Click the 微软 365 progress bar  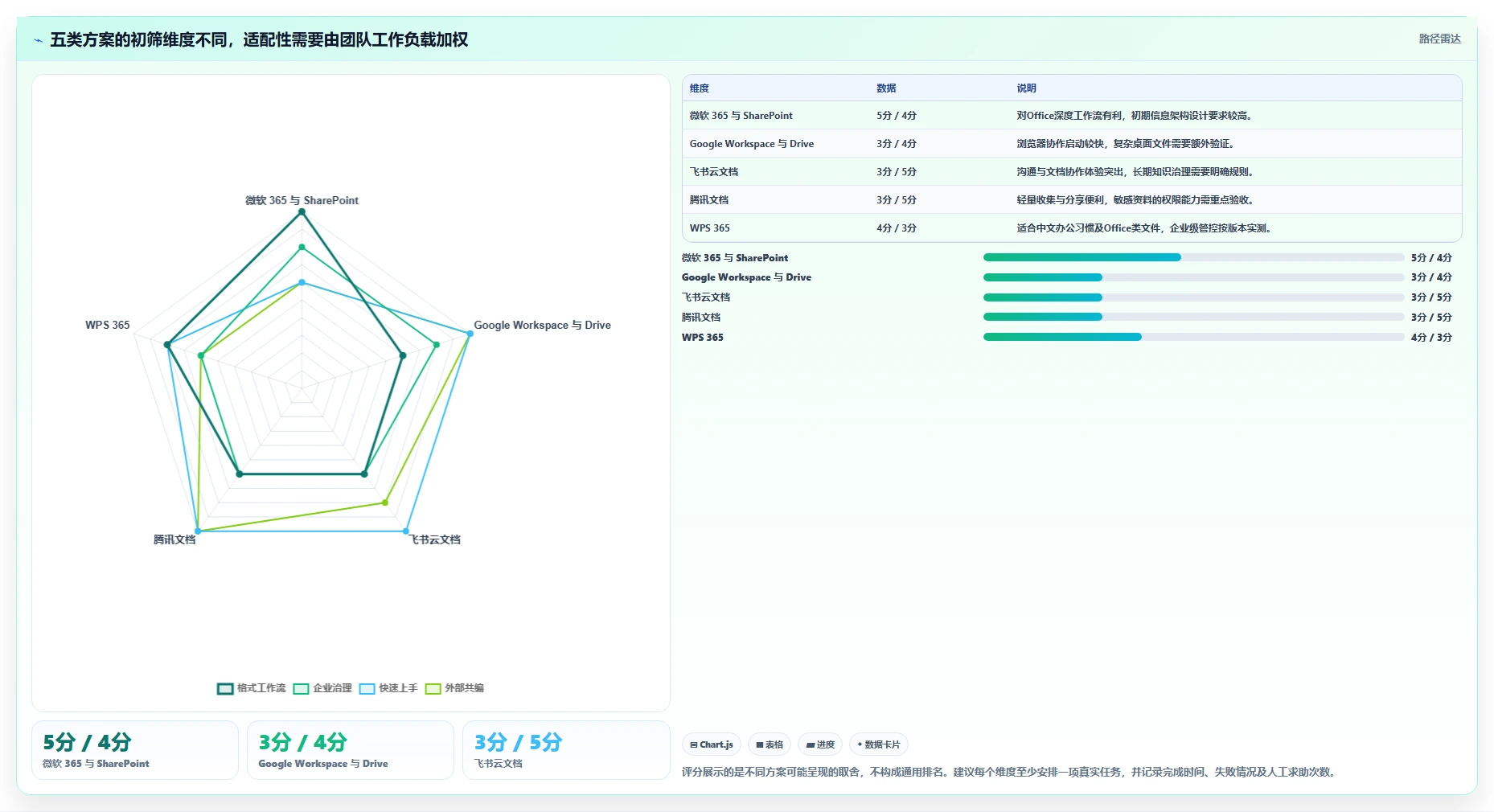(1193, 257)
